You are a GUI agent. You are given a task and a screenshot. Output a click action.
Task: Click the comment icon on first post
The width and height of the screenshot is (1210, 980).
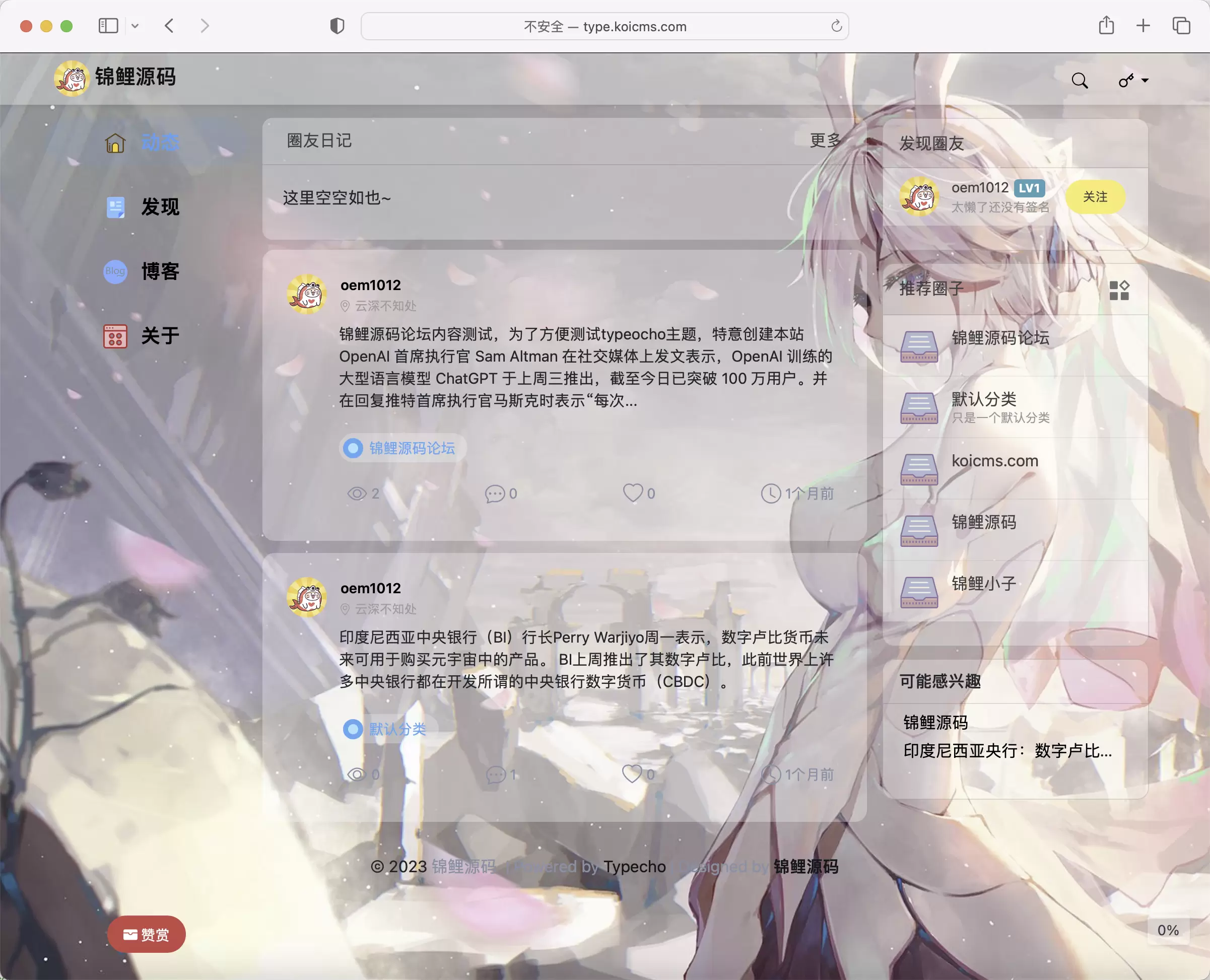tap(495, 494)
